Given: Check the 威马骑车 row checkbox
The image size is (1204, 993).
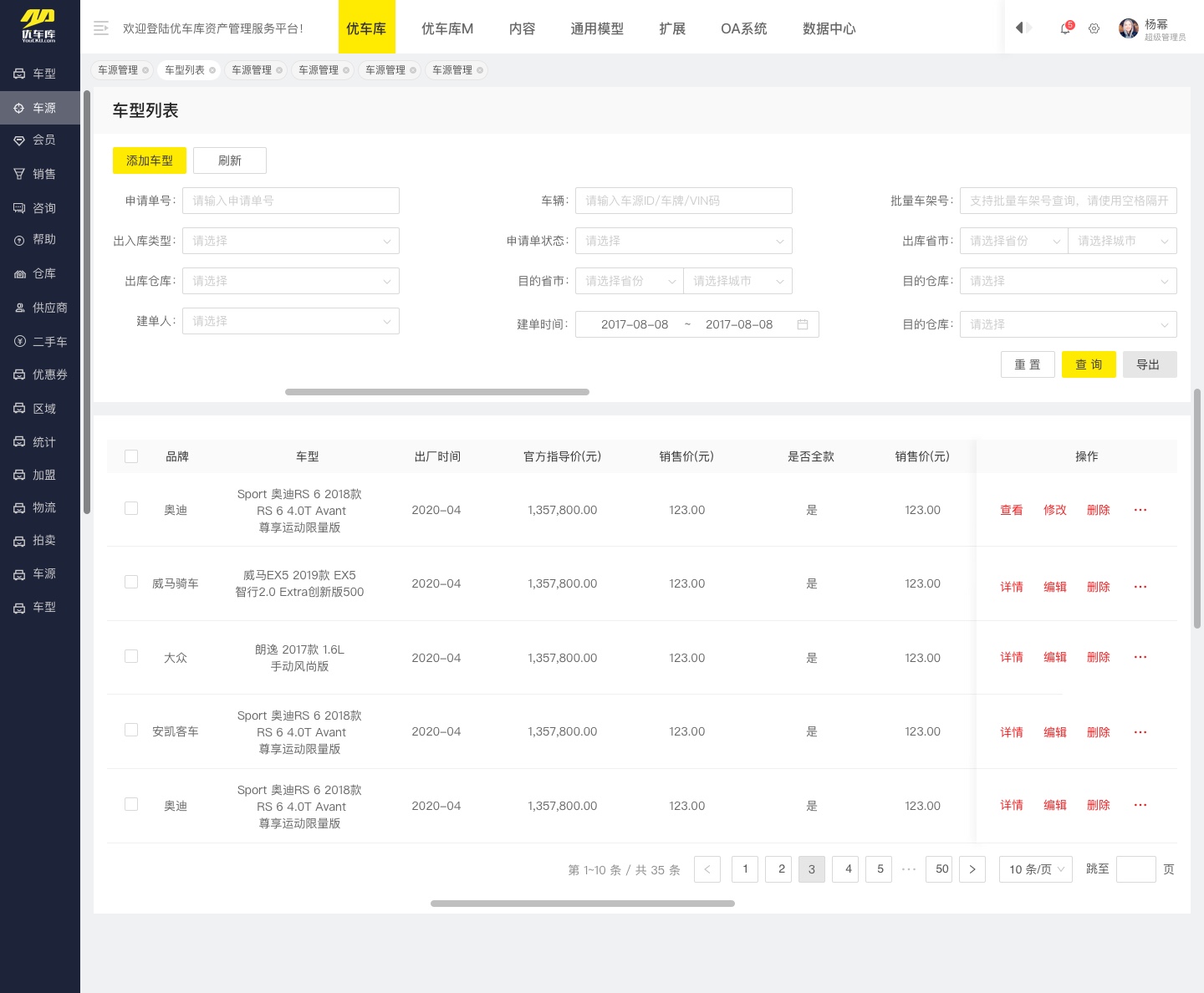Looking at the screenshot, I should (x=131, y=582).
